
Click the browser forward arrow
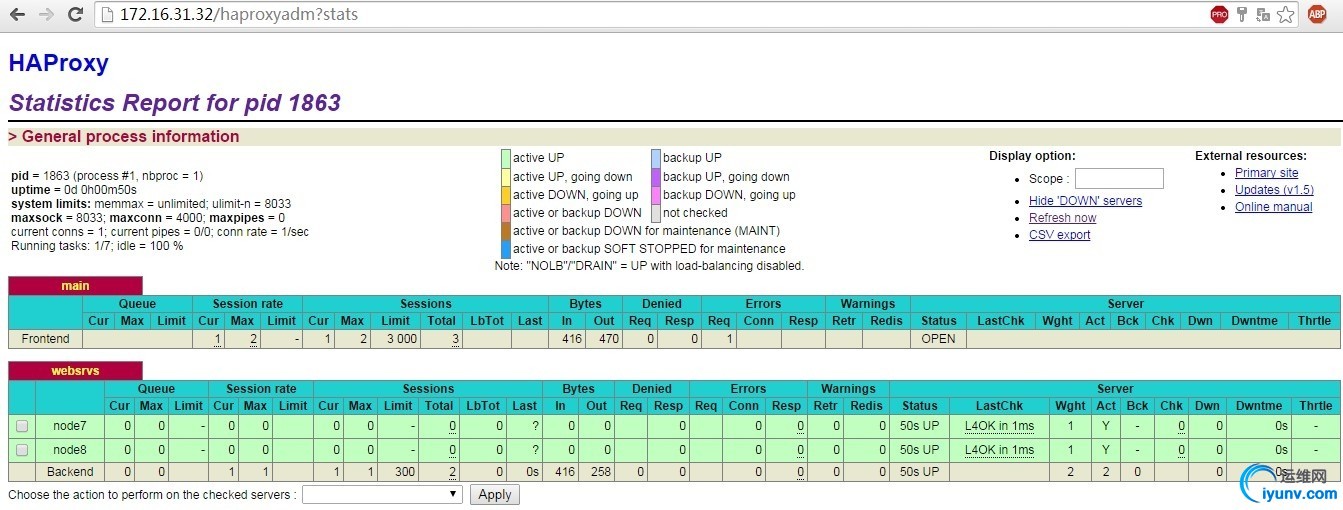[46, 15]
